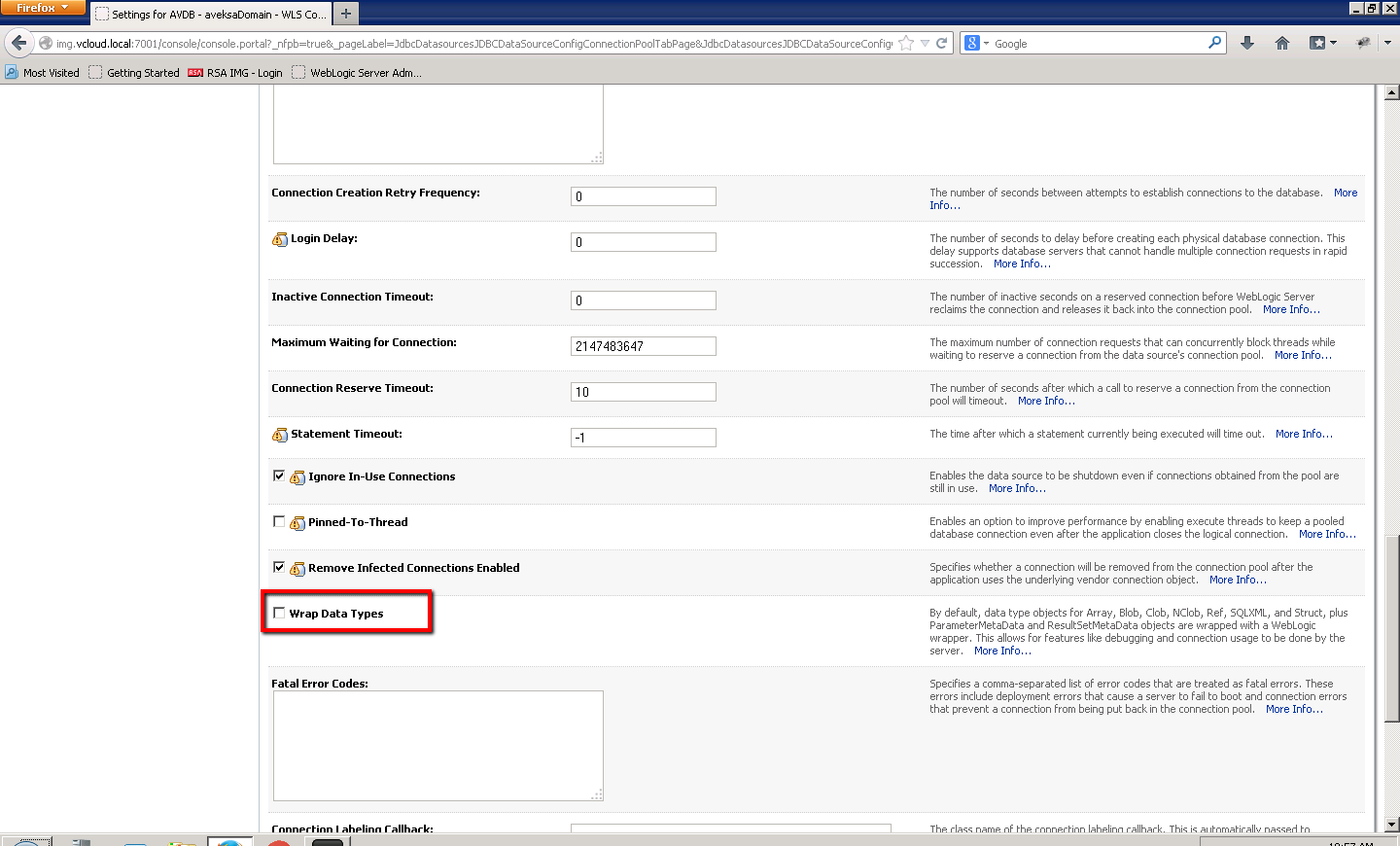The width and height of the screenshot is (1400, 846).
Task: Click the search magnifier icon in the Google box
Action: (x=1214, y=43)
